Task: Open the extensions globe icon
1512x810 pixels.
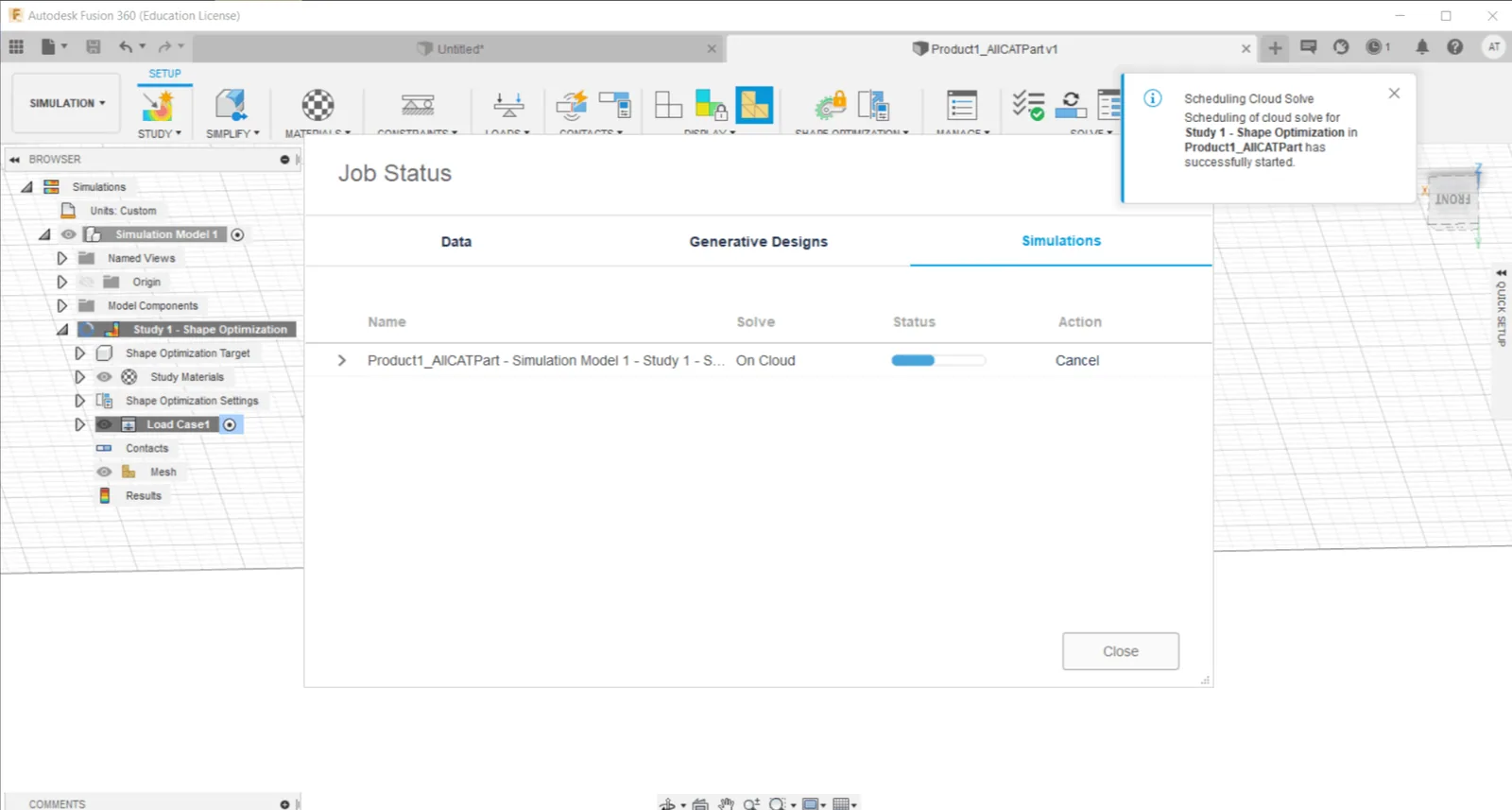Action: click(x=1341, y=46)
